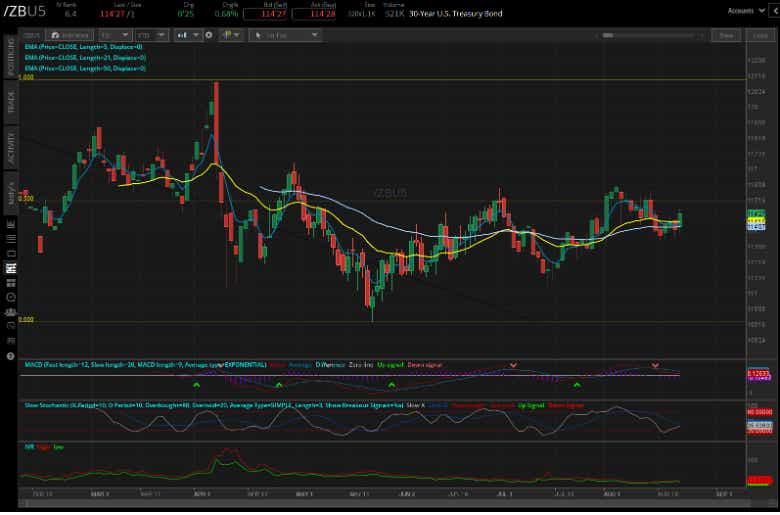Open the cursor drawing tool dropdown
This screenshot has width=780, height=515.
[x=285, y=35]
